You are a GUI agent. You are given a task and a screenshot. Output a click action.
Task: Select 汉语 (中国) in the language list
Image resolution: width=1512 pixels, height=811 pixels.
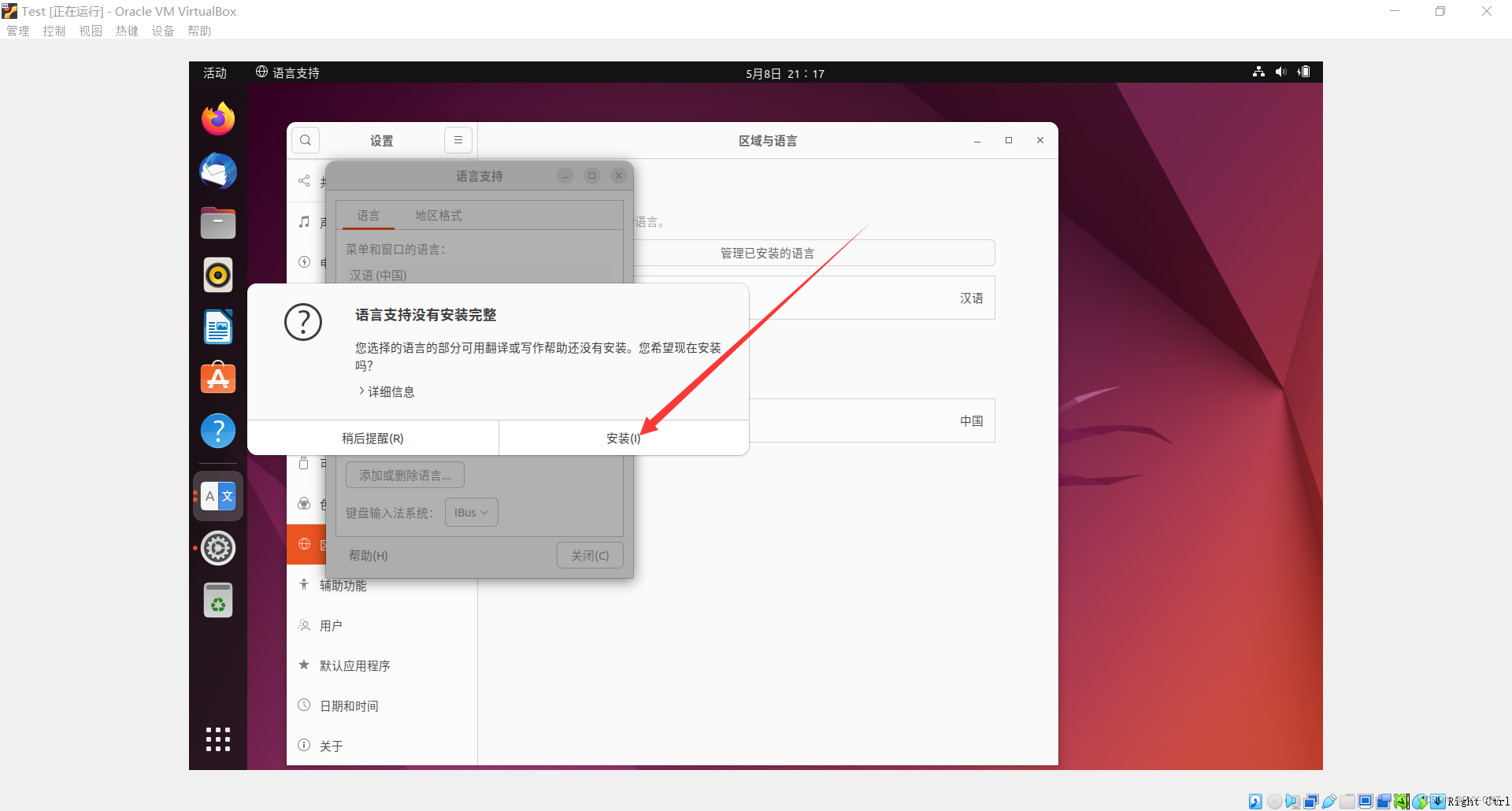(478, 275)
